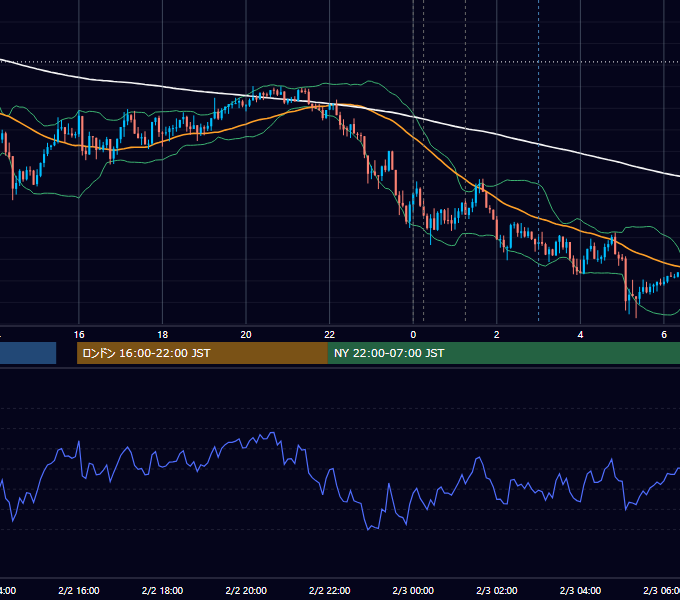Click the blue session bar before ロンドン
Image resolution: width=680 pixels, height=600 pixels.
coord(28,353)
